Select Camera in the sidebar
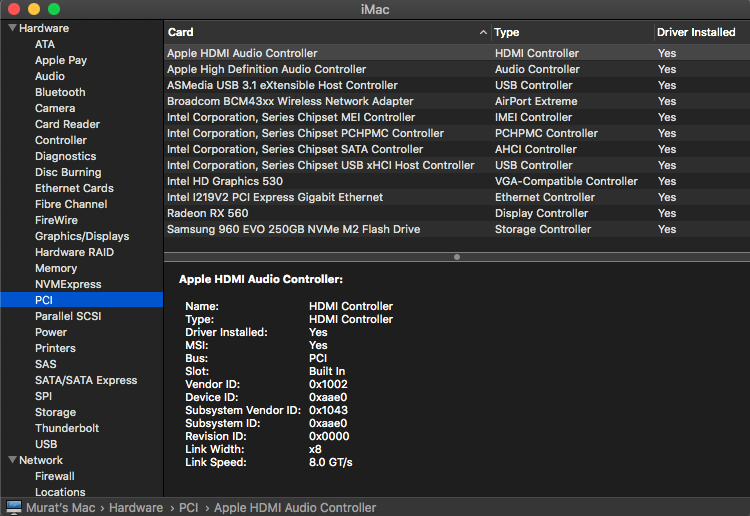The height and width of the screenshot is (516, 750). coord(55,108)
